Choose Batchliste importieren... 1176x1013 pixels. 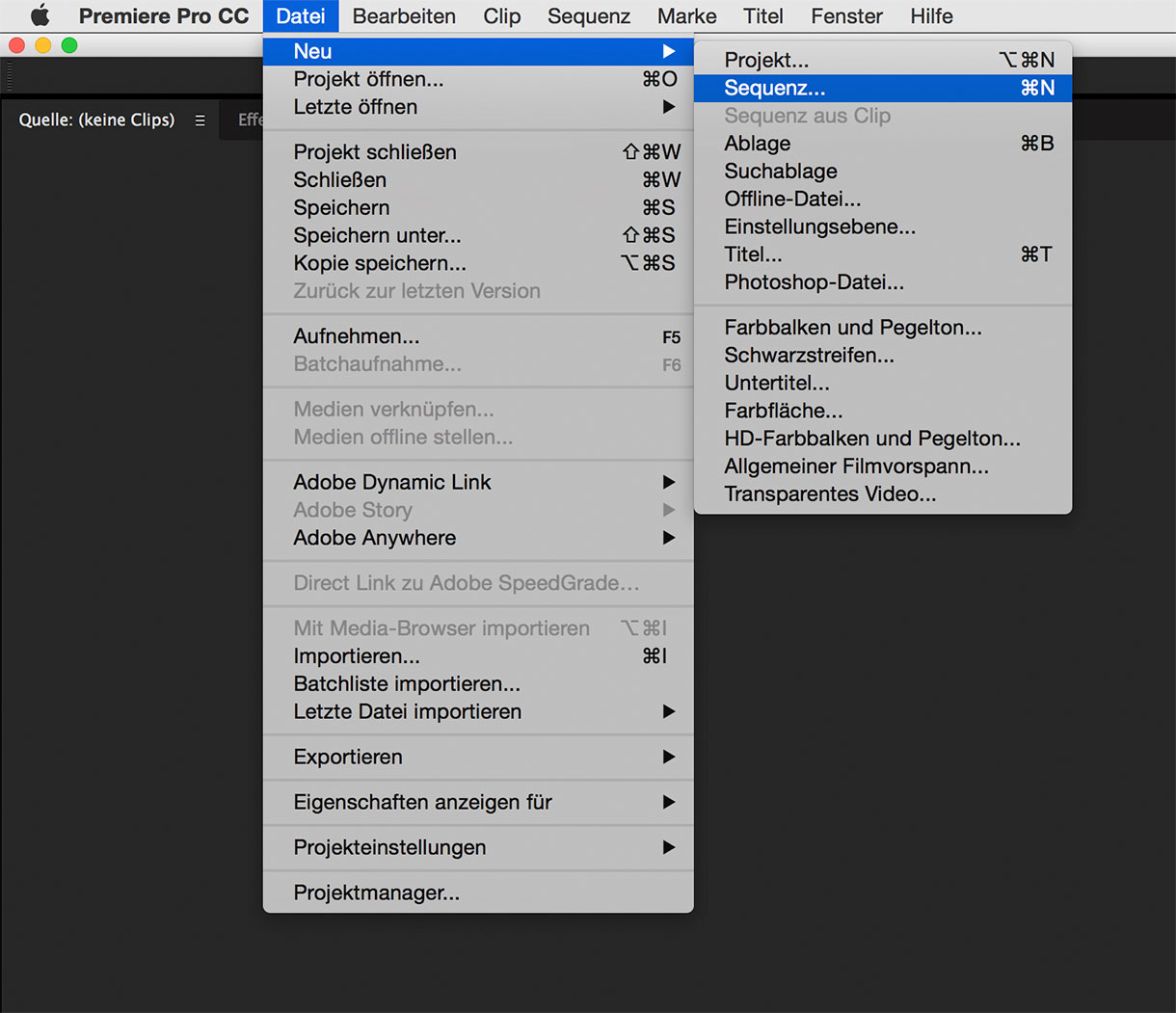point(478,683)
